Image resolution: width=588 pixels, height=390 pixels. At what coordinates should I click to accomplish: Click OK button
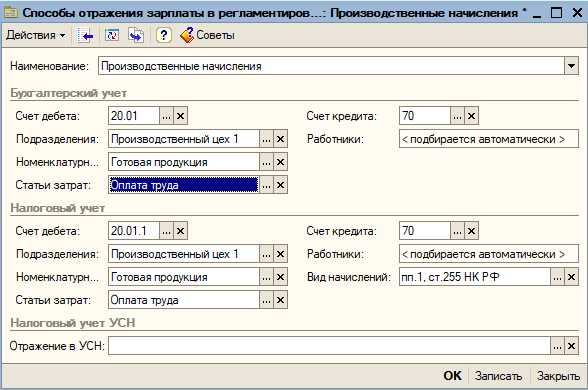click(x=452, y=376)
